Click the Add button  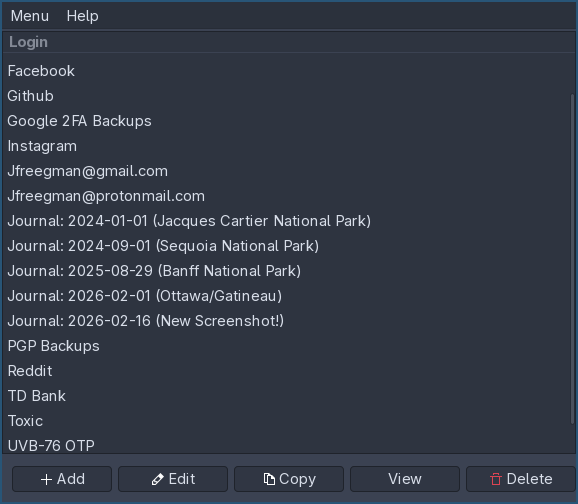tap(62, 479)
